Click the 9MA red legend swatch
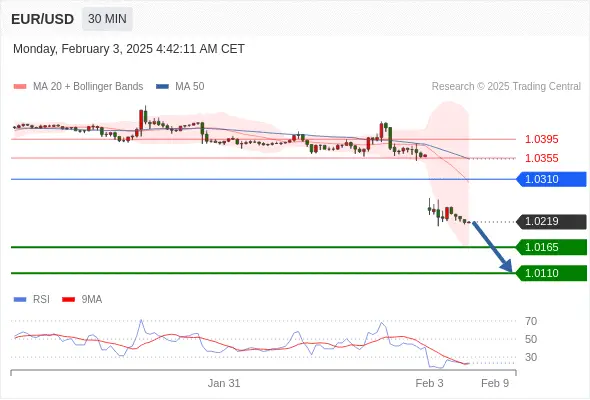This screenshot has width=590, height=400. 68,300
